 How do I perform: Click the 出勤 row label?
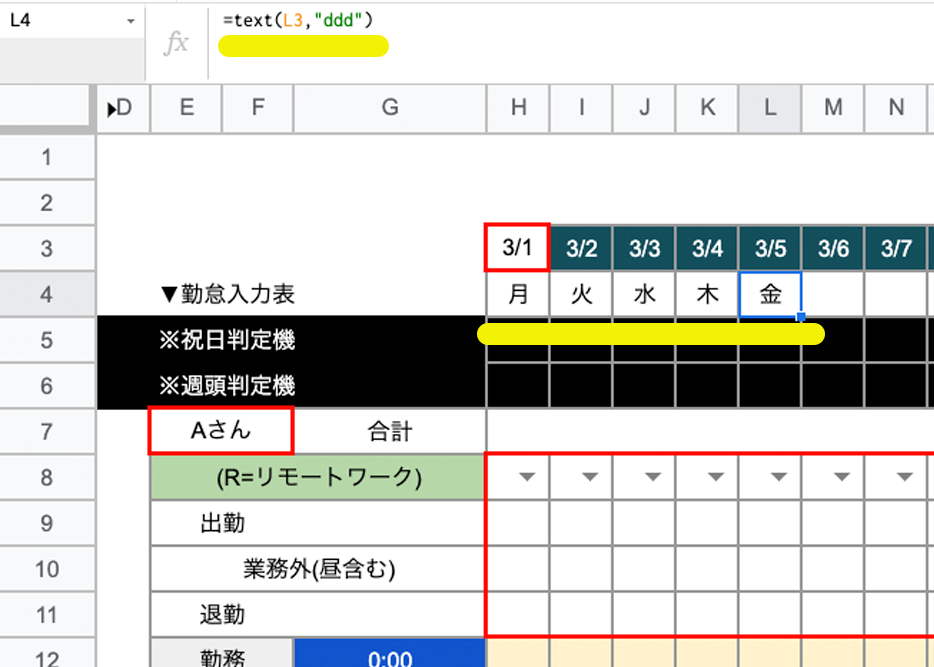point(222,523)
